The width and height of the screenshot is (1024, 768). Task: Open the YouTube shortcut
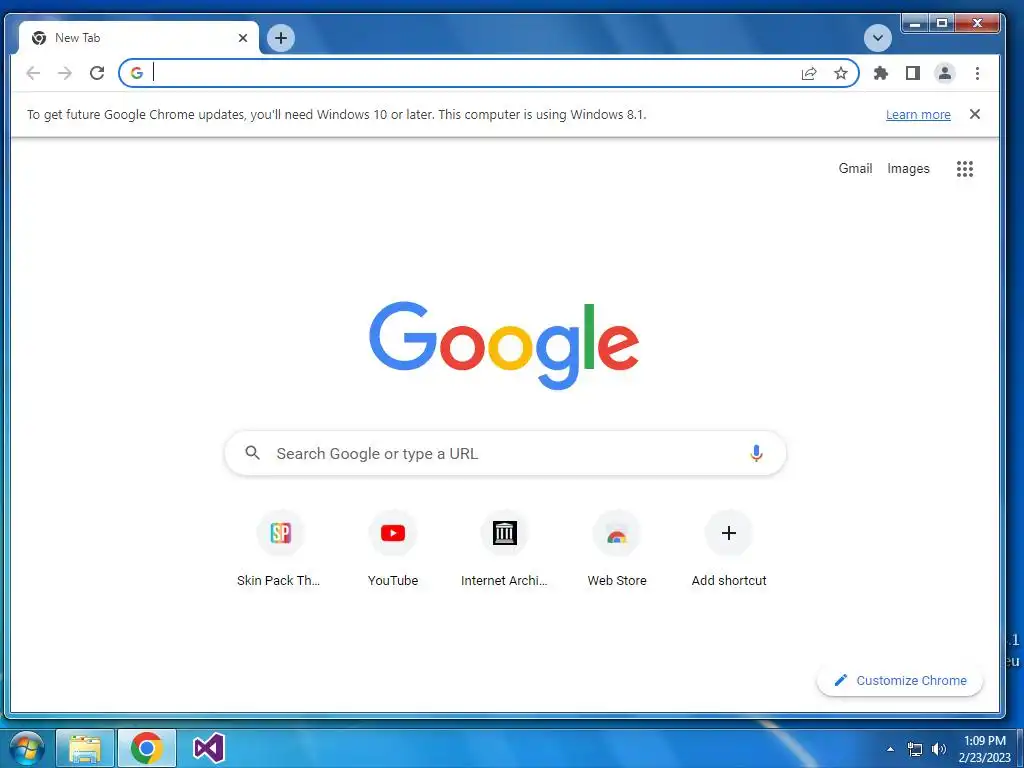392,549
